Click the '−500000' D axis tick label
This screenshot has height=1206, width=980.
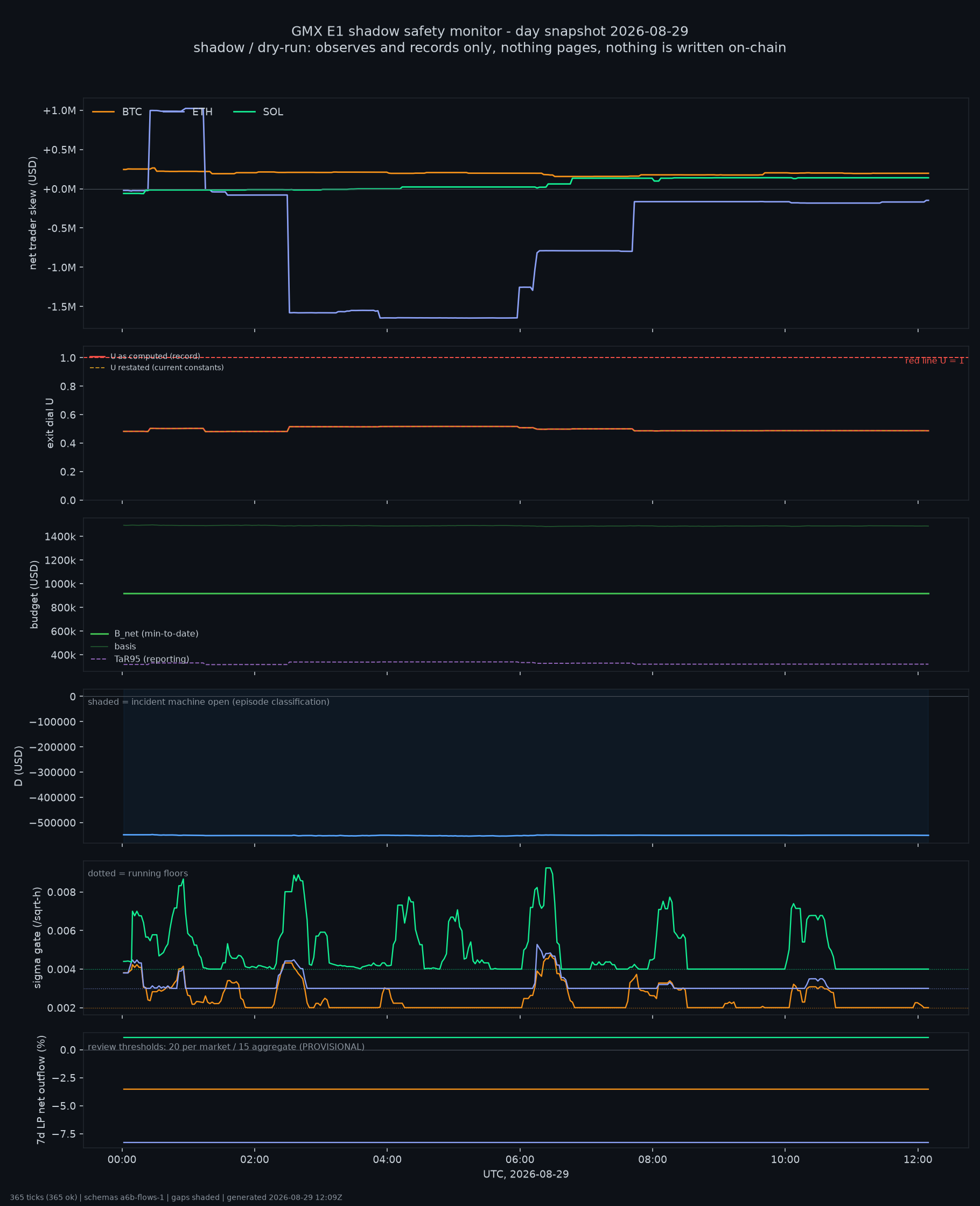pos(53,823)
